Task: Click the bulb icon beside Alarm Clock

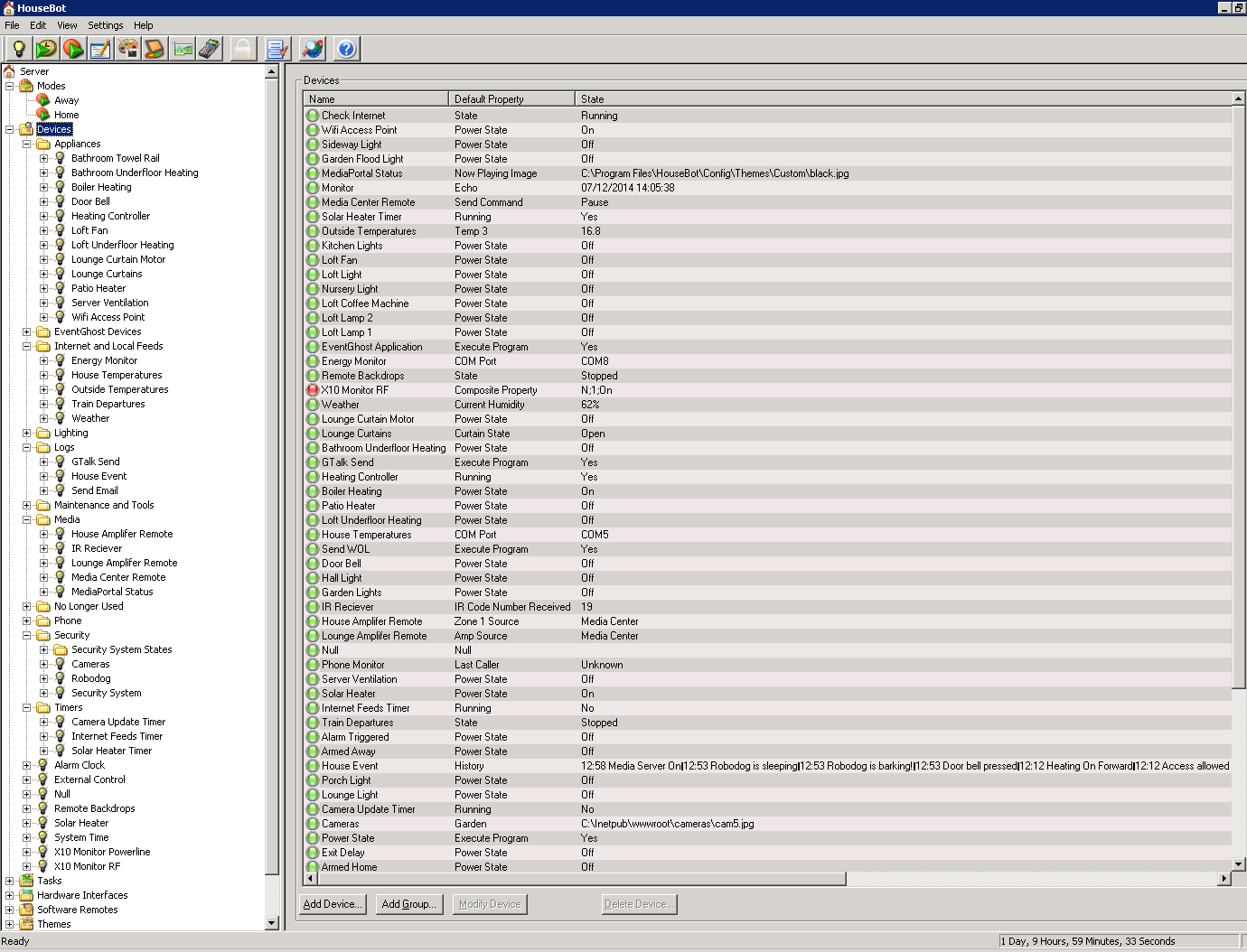Action: (42, 765)
